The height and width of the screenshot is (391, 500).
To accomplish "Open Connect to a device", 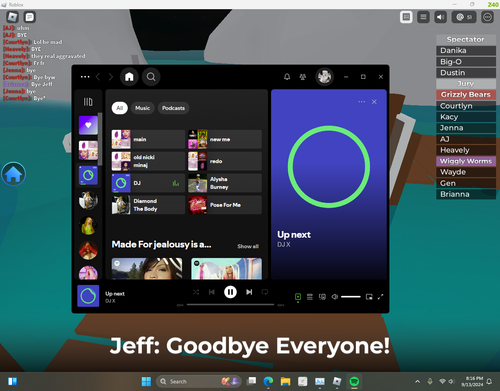I will (x=322, y=297).
